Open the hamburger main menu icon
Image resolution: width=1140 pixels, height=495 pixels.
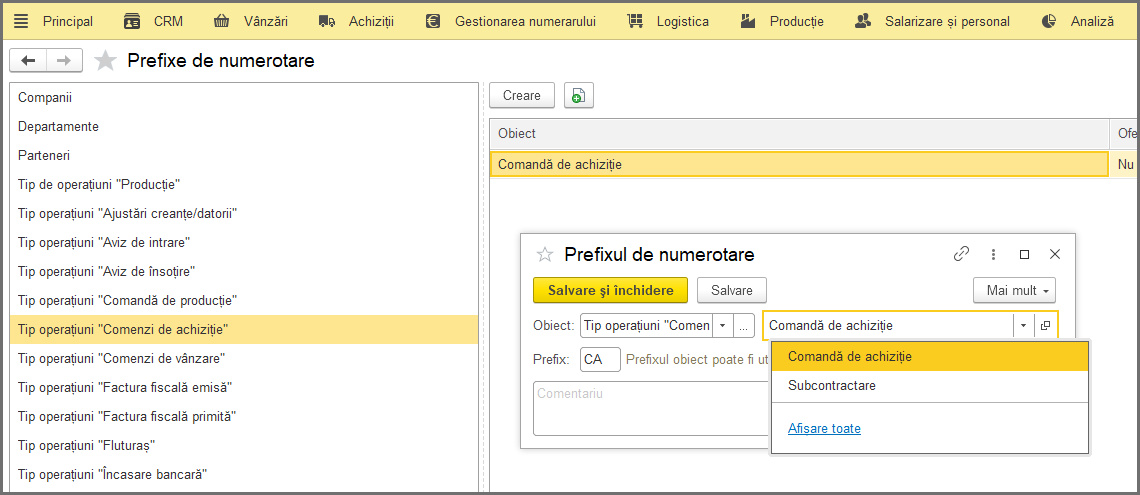pyautogui.click(x=21, y=21)
